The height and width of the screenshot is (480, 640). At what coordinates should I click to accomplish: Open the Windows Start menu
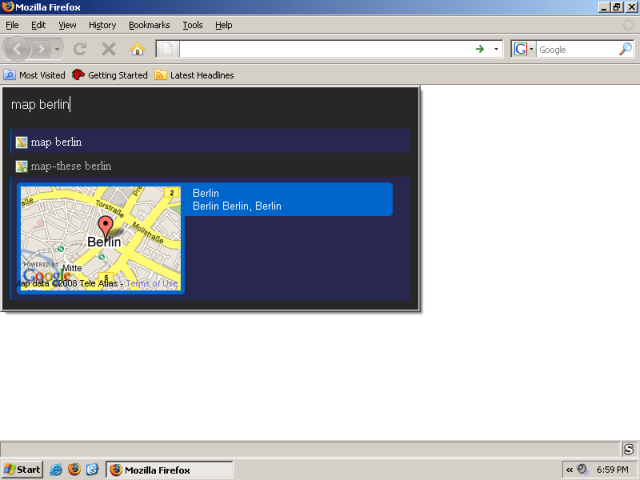[x=22, y=470]
